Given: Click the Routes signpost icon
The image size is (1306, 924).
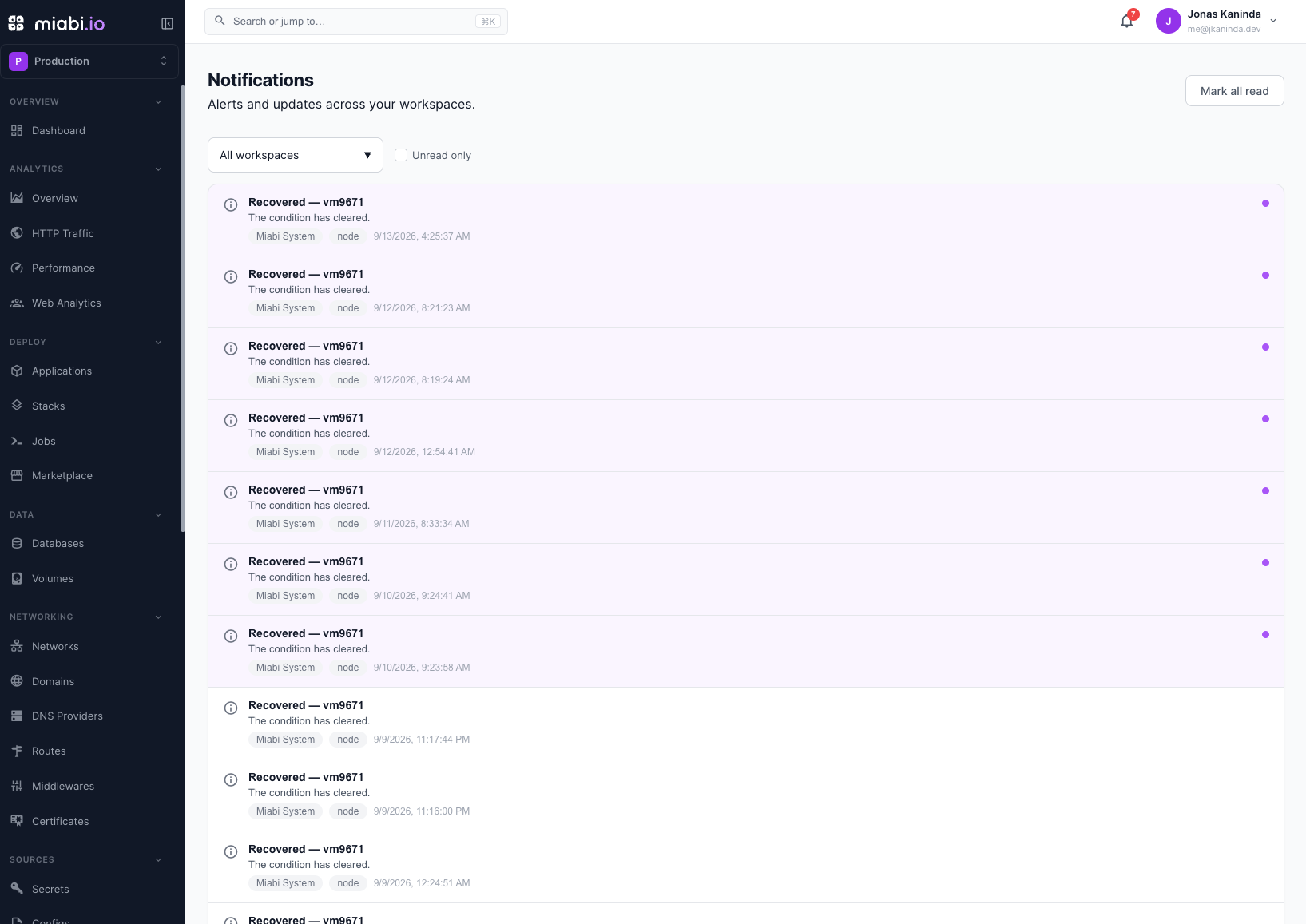Looking at the screenshot, I should click(17, 751).
